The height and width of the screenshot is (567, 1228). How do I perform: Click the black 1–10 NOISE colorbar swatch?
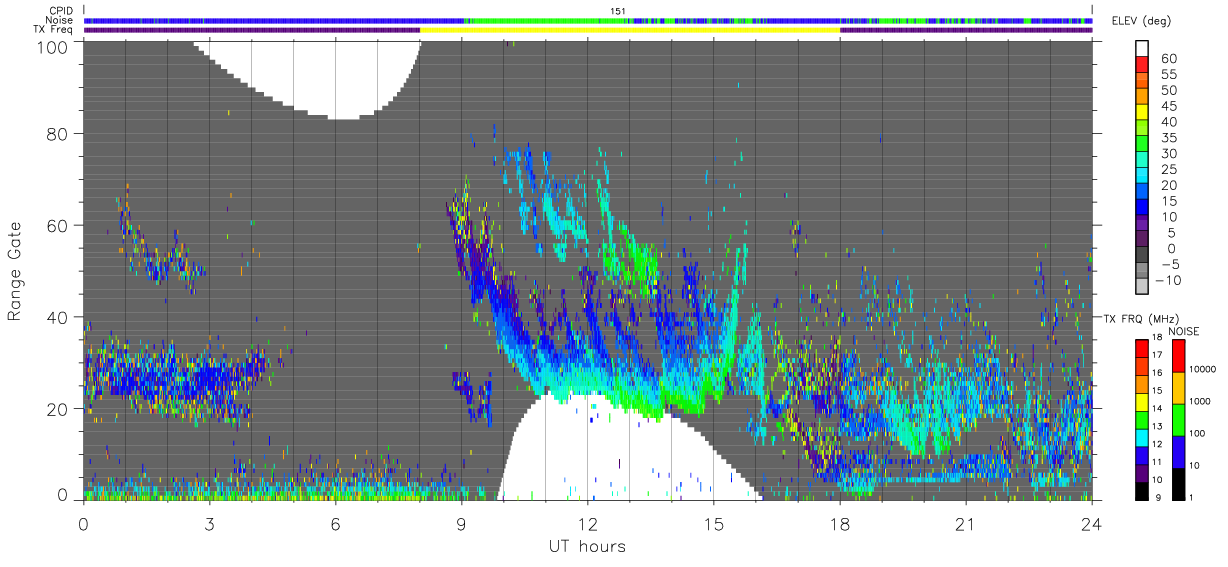click(1178, 483)
